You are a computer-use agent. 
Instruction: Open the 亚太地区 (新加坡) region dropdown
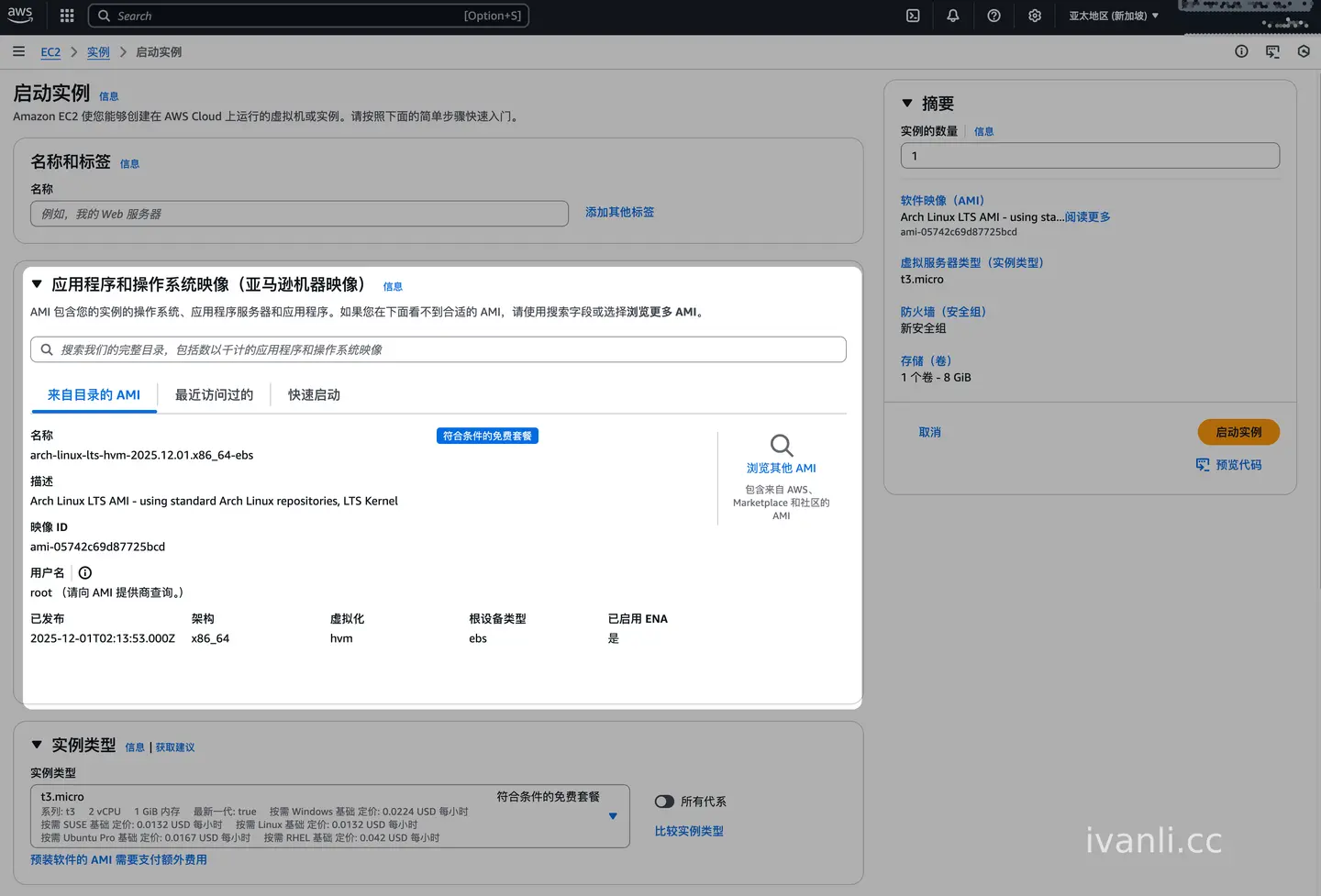[1114, 16]
